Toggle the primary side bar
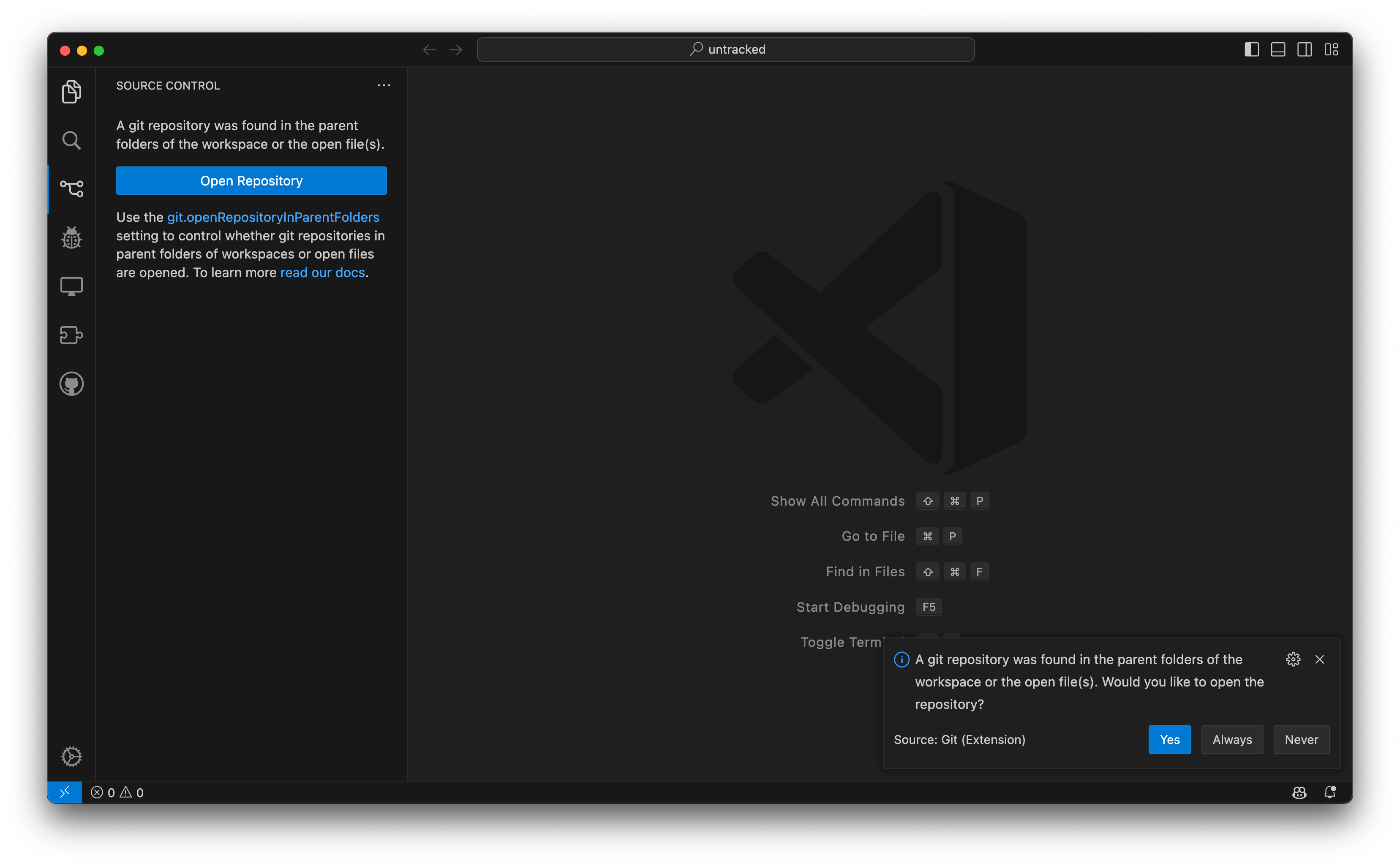Screen dimensions: 1400x866 pos(1251,49)
